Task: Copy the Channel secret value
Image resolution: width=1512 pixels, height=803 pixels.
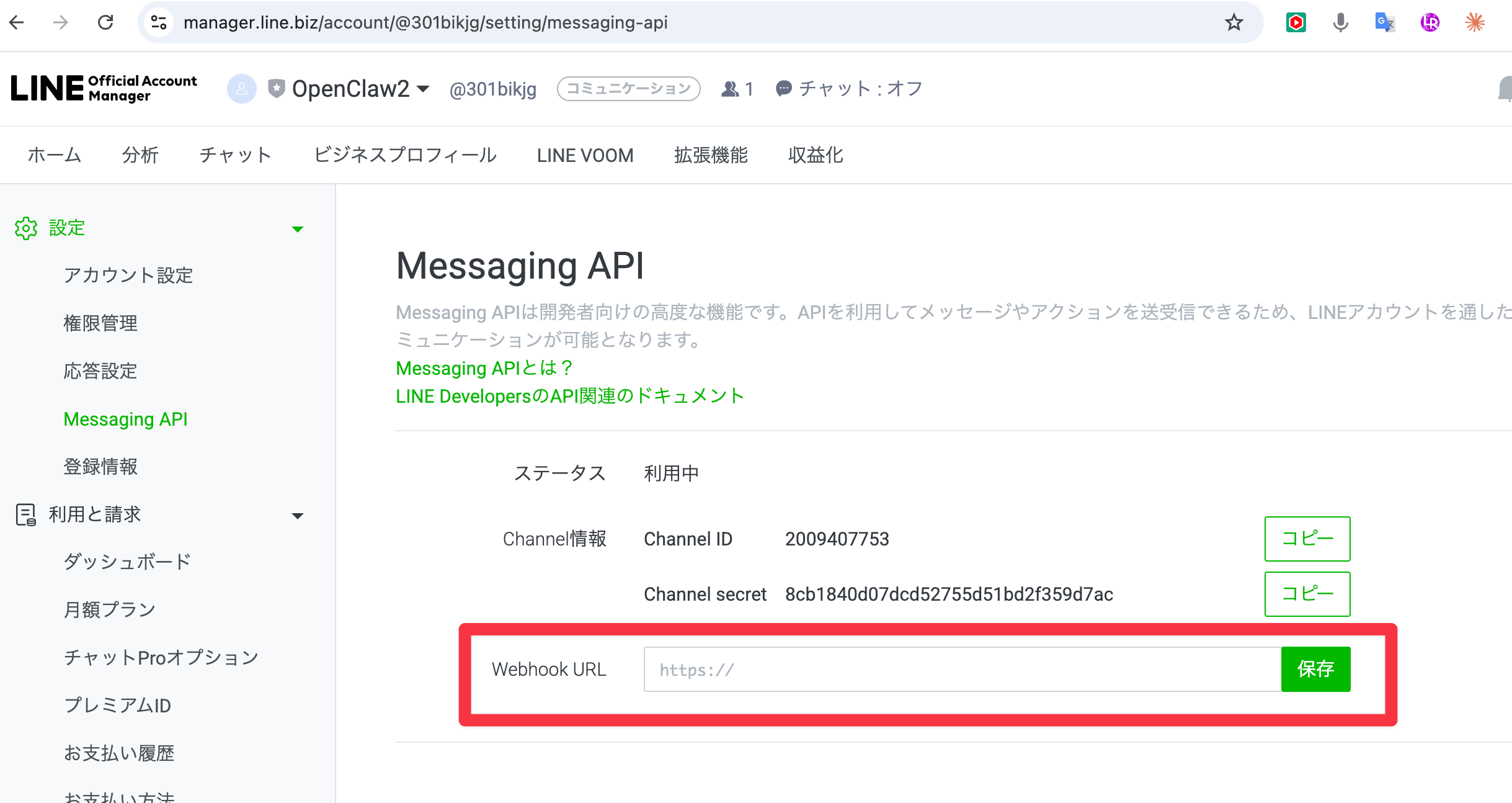Action: pyautogui.click(x=1307, y=594)
